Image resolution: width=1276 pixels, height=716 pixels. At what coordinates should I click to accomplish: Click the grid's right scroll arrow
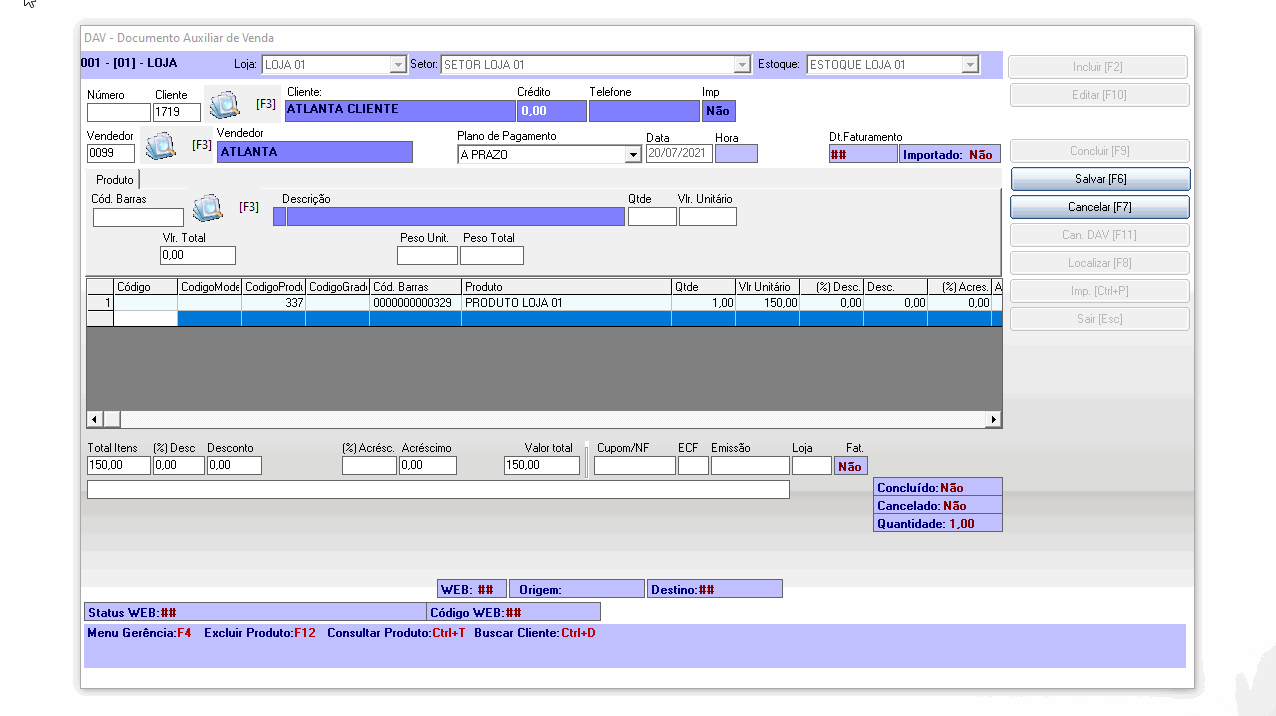tap(994, 420)
